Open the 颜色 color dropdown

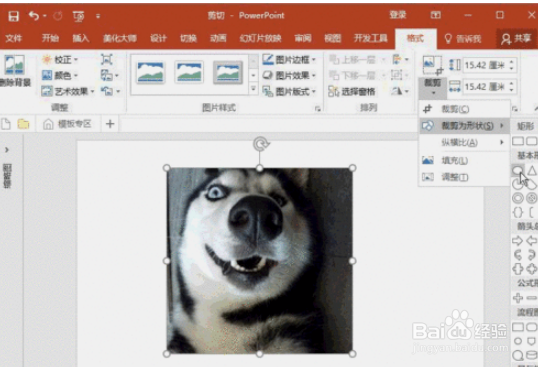[x=60, y=75]
